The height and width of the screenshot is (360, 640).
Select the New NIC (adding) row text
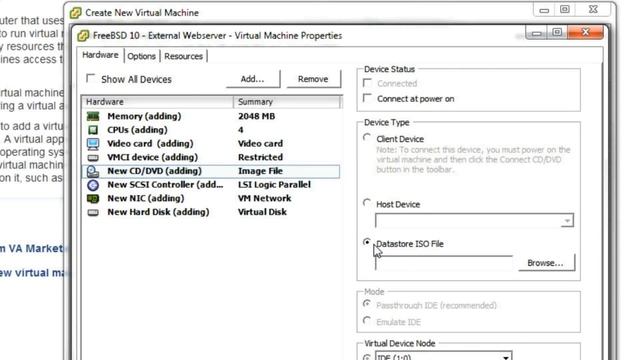pos(145,198)
